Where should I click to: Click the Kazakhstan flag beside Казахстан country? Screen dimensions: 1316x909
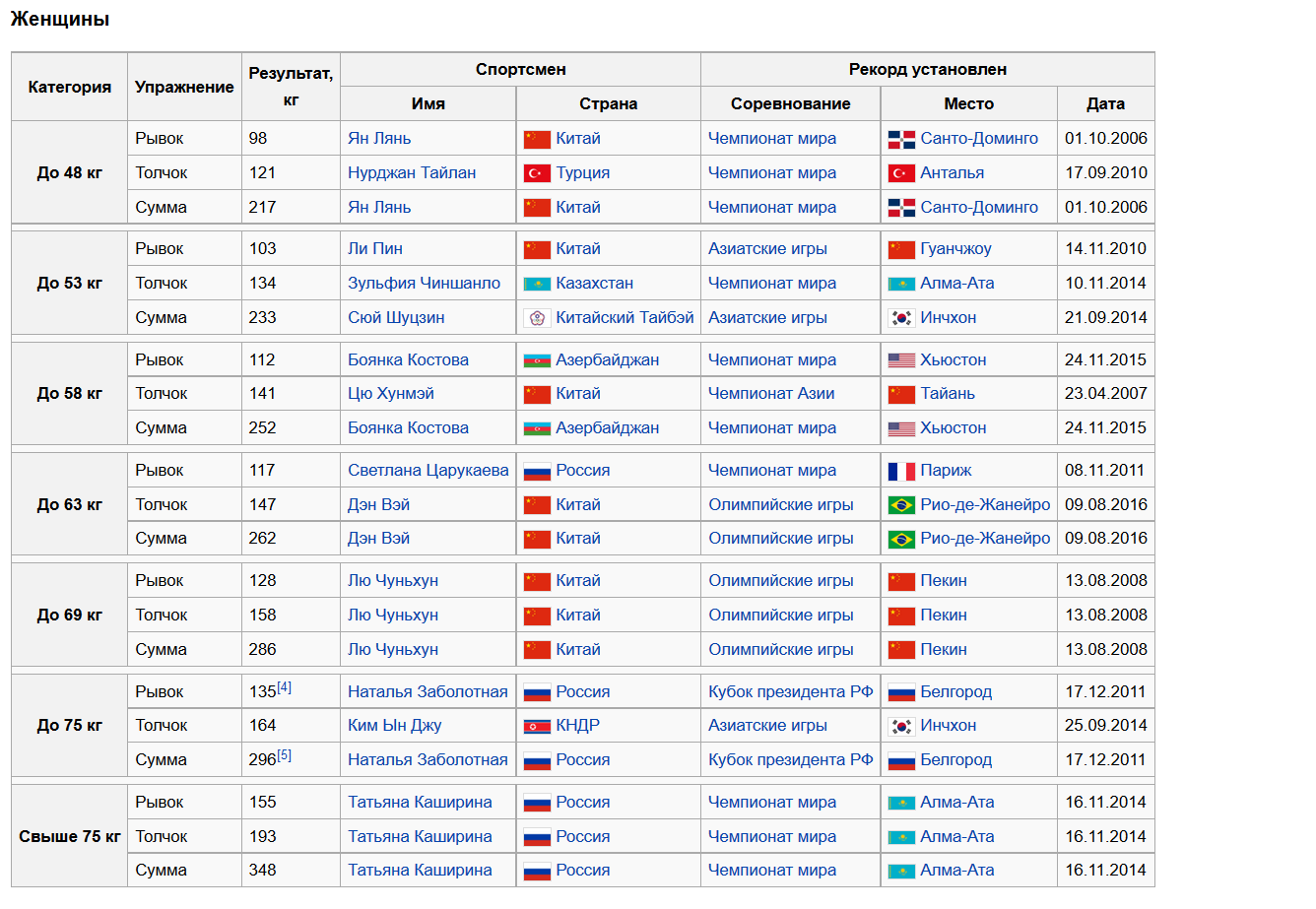point(537,284)
